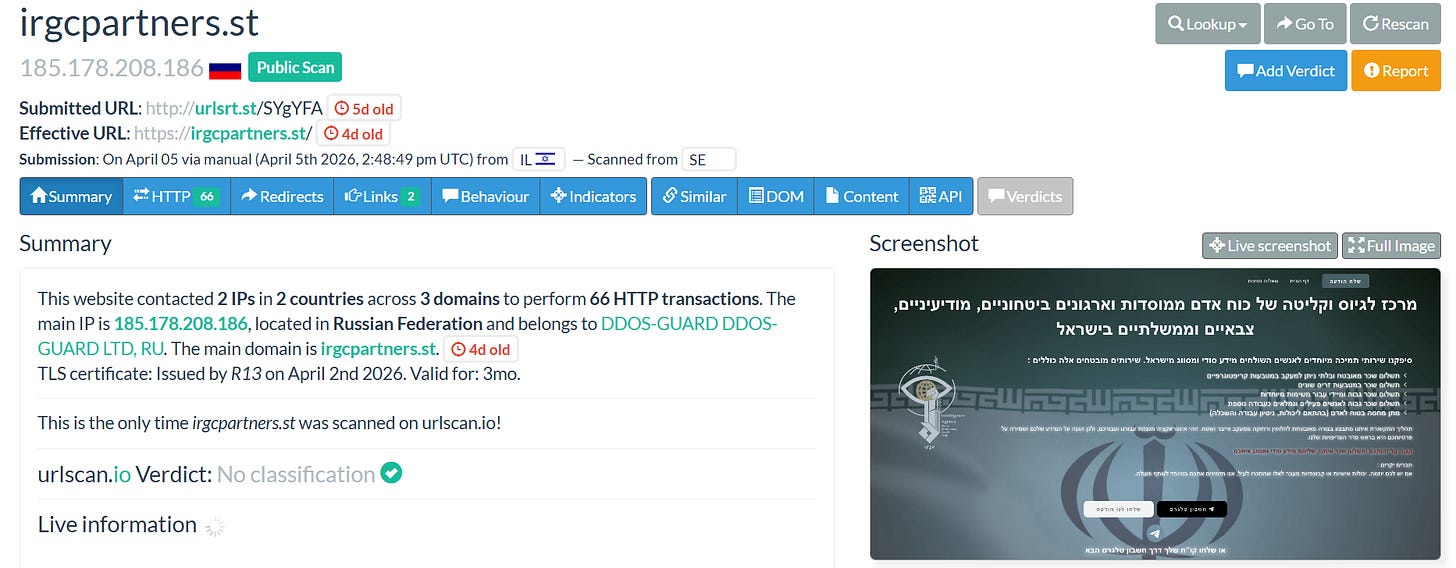Click the Russian flag icon beside the IP

(225, 70)
